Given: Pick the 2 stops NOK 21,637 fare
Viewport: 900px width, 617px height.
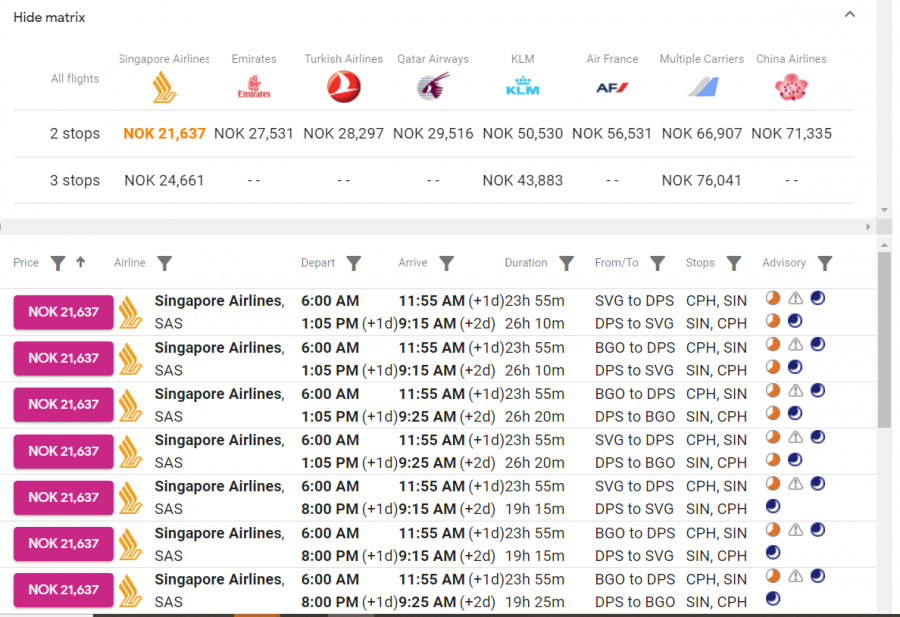Looking at the screenshot, I should pyautogui.click(x=164, y=134).
